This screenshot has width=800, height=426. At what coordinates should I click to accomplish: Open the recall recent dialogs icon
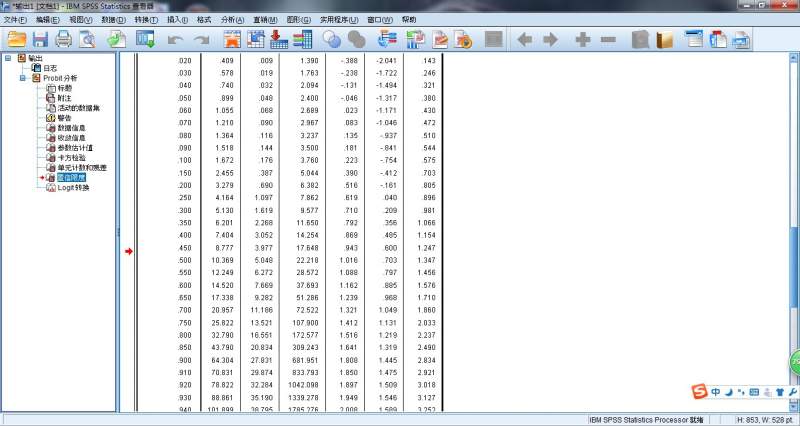tap(146, 39)
